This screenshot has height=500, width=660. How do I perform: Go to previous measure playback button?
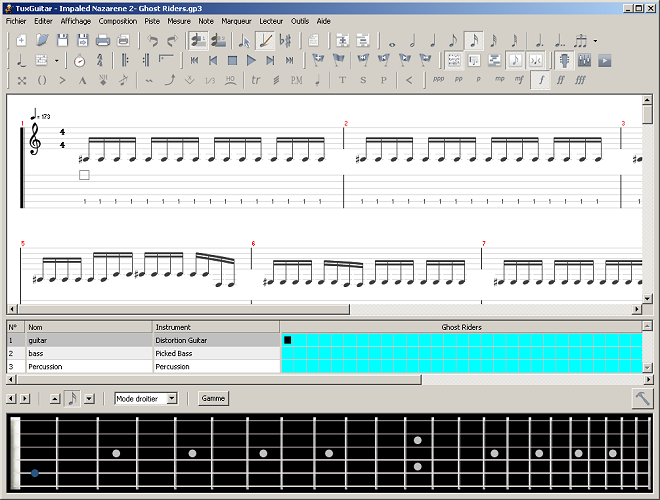coord(213,61)
